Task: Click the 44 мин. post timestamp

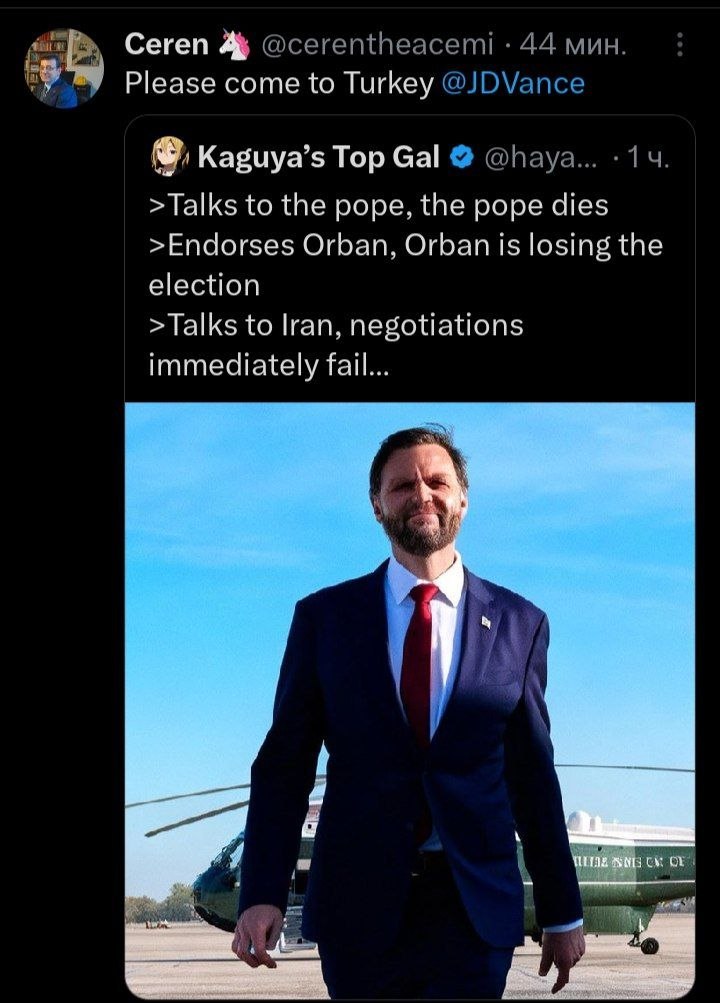Action: point(581,45)
